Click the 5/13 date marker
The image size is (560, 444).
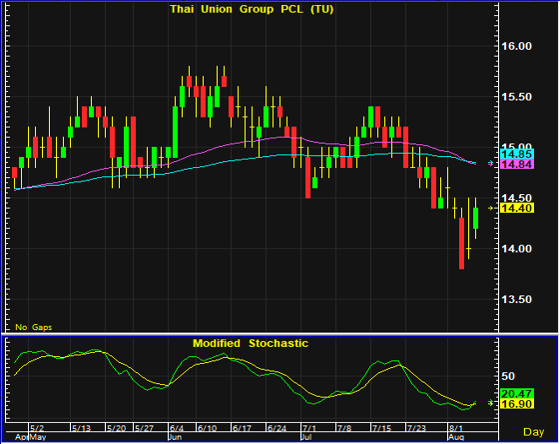(x=81, y=428)
